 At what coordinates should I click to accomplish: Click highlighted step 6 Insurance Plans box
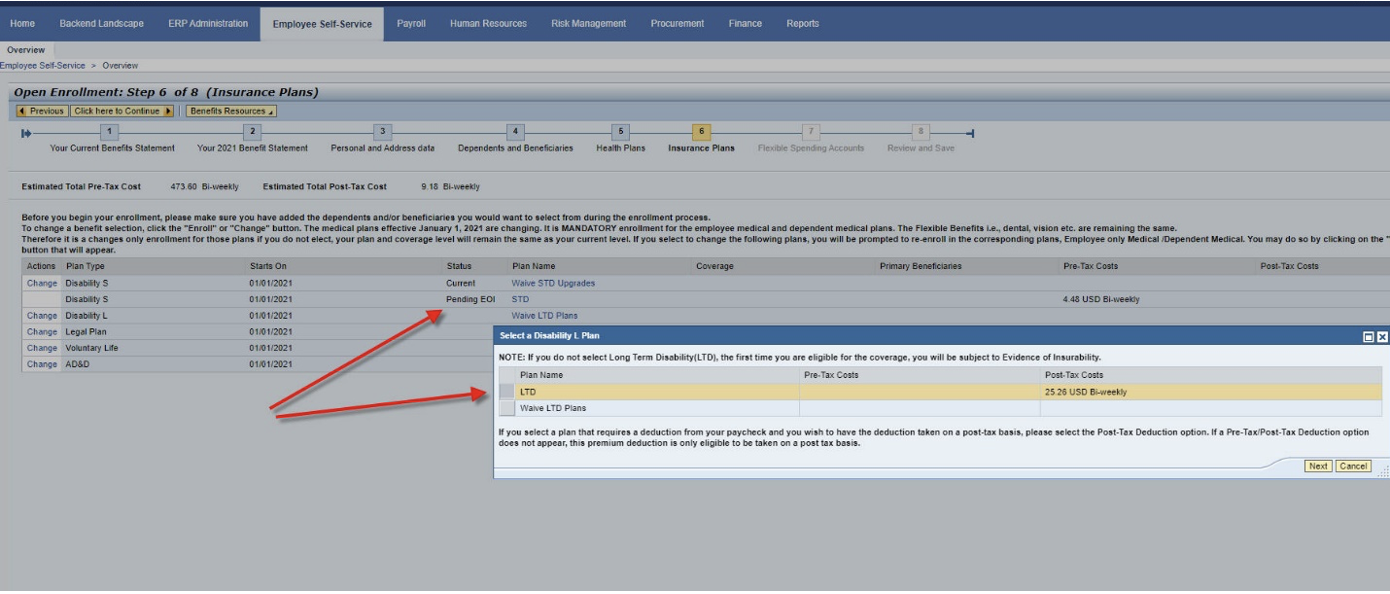point(701,132)
